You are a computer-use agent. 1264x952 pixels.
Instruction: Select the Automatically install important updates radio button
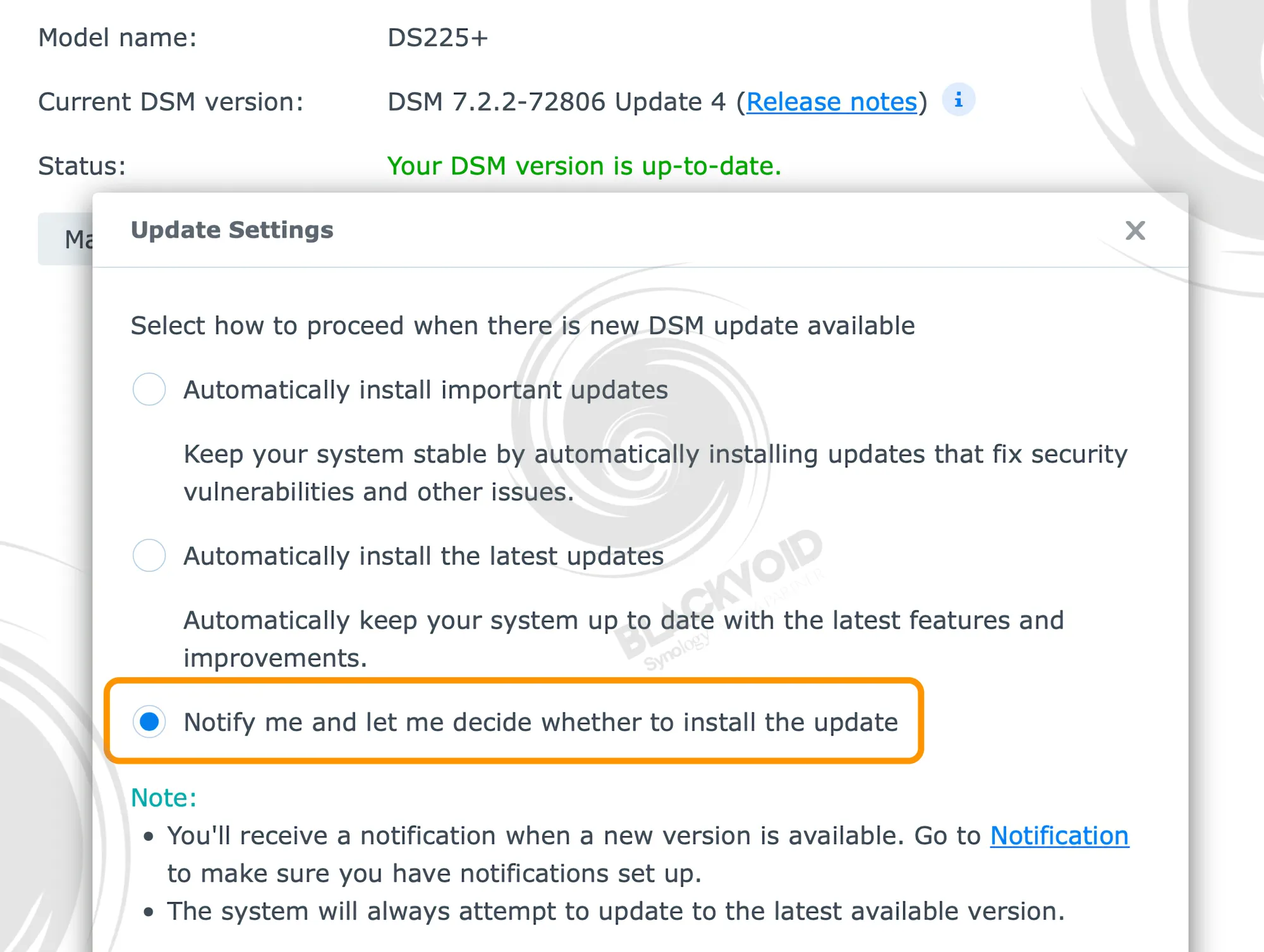click(x=149, y=389)
